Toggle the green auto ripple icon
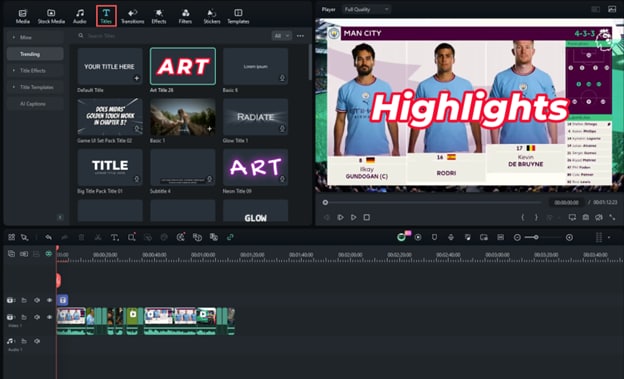Image resolution: width=624 pixels, height=379 pixels. click(x=49, y=254)
